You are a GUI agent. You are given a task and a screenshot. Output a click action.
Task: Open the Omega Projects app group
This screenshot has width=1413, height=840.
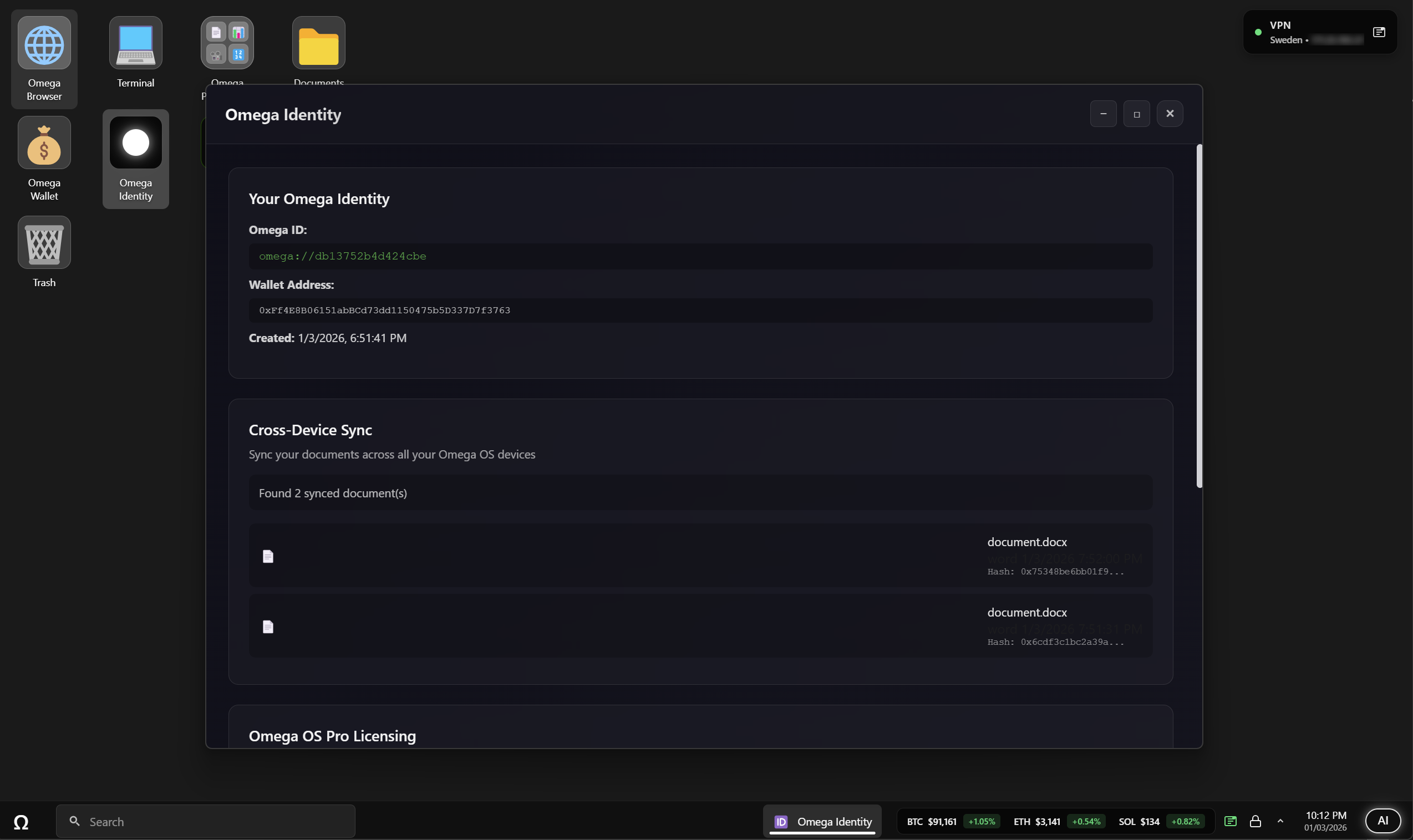click(x=227, y=43)
